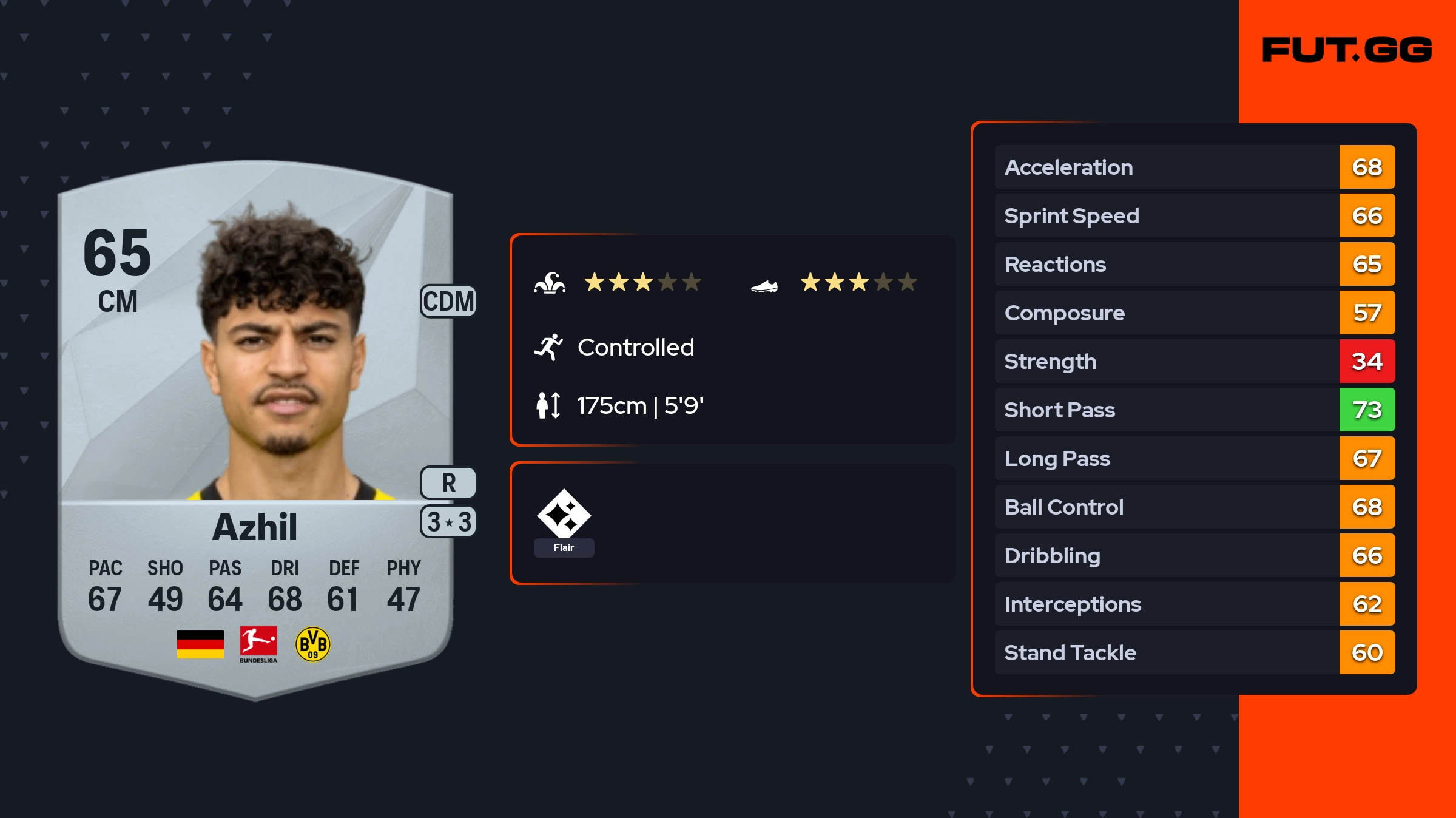Viewport: 1456px width, 818px height.
Task: Click the R preferred foot badge
Action: tap(448, 483)
